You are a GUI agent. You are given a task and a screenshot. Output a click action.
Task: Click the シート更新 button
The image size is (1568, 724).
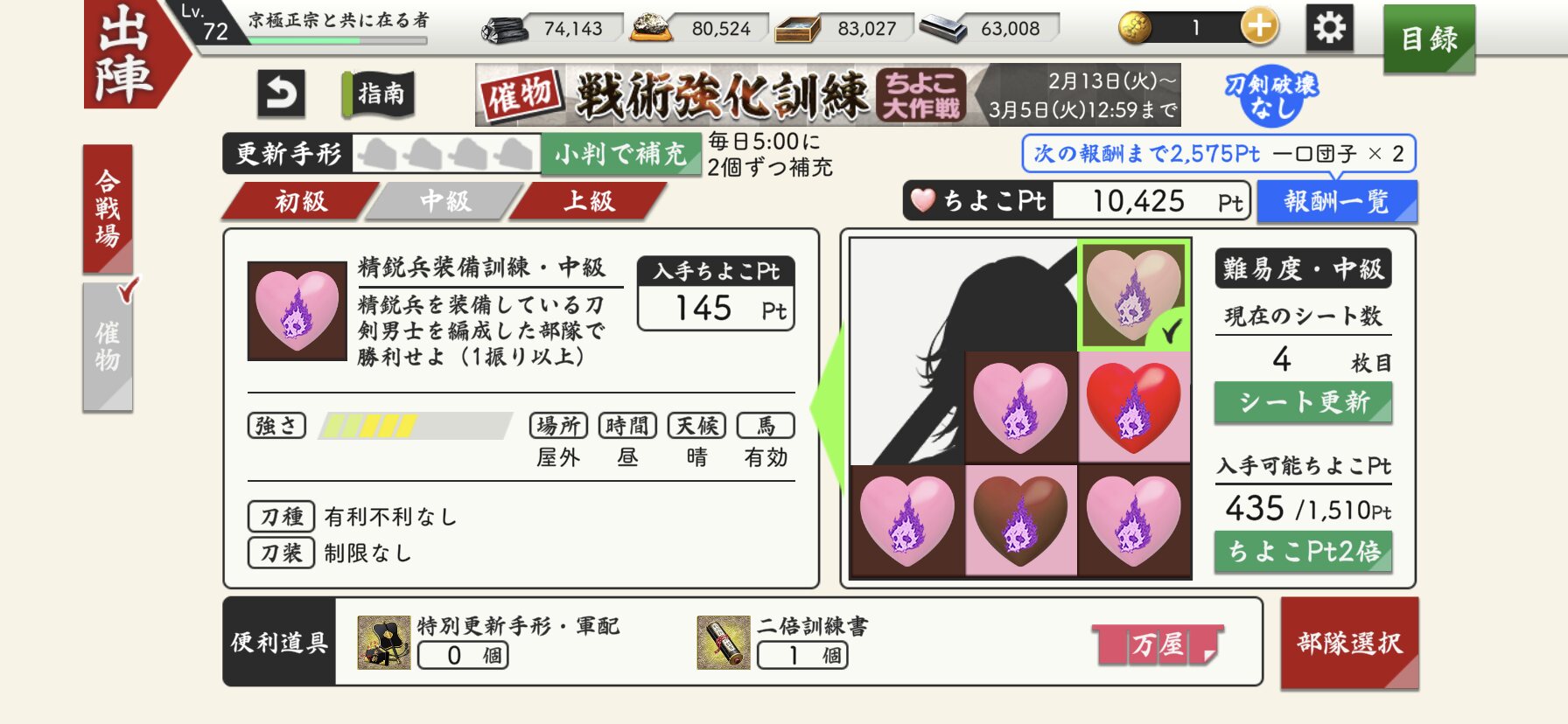coord(1303,403)
